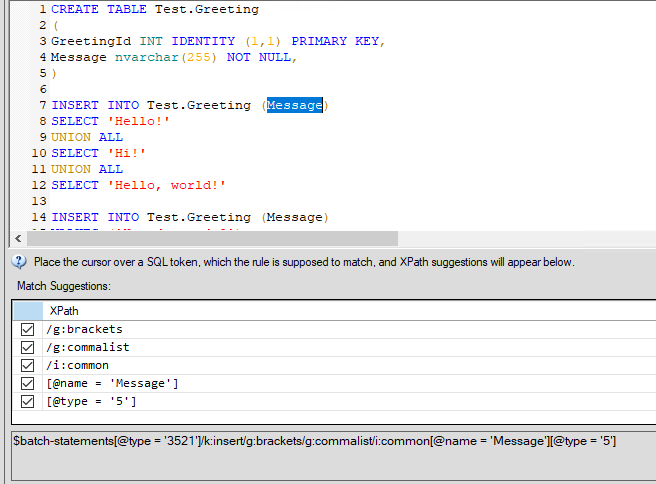Click the highlighted Message token on line 7

click(295, 105)
